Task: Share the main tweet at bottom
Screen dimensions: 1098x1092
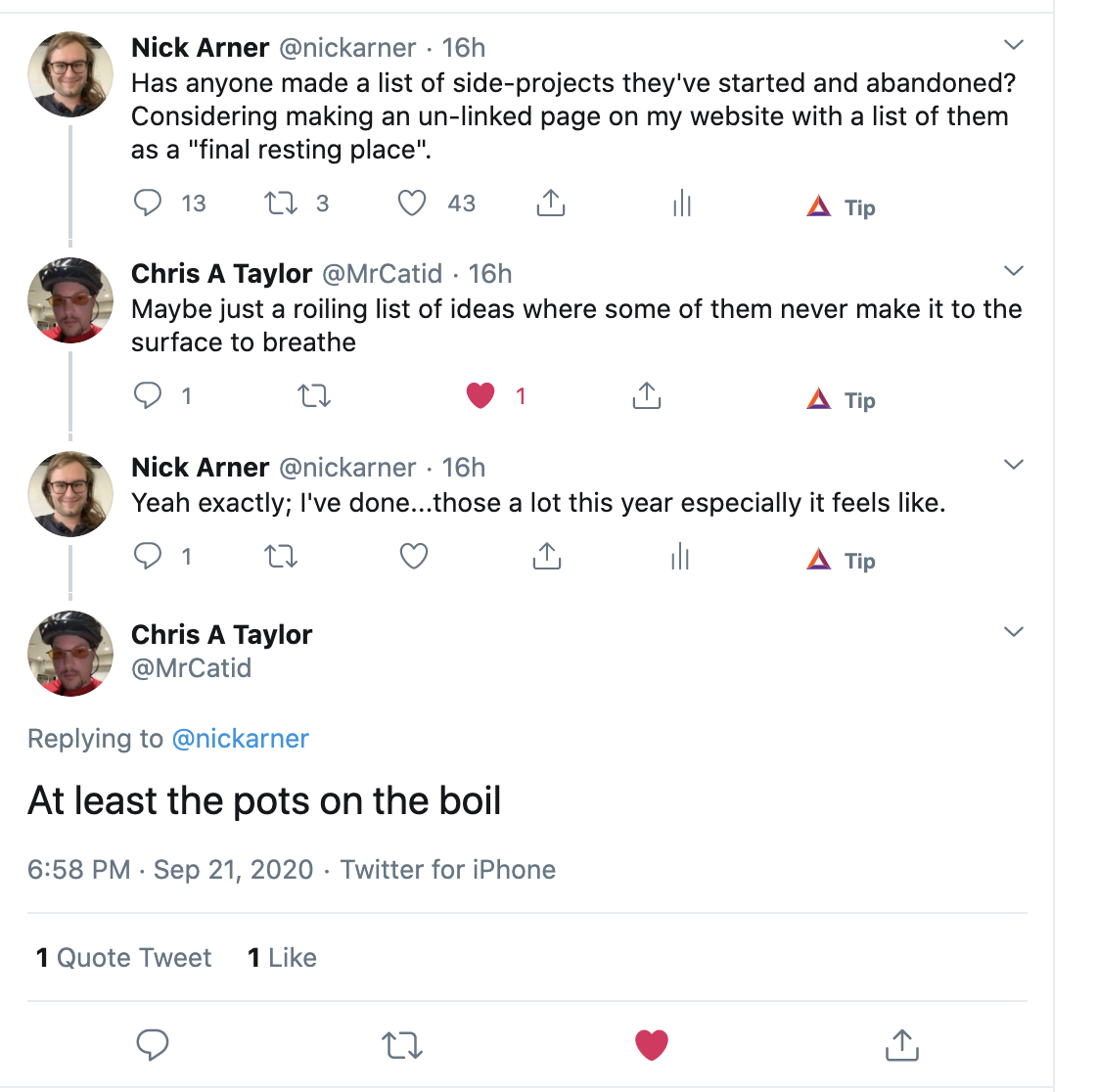Action: coord(902,1045)
